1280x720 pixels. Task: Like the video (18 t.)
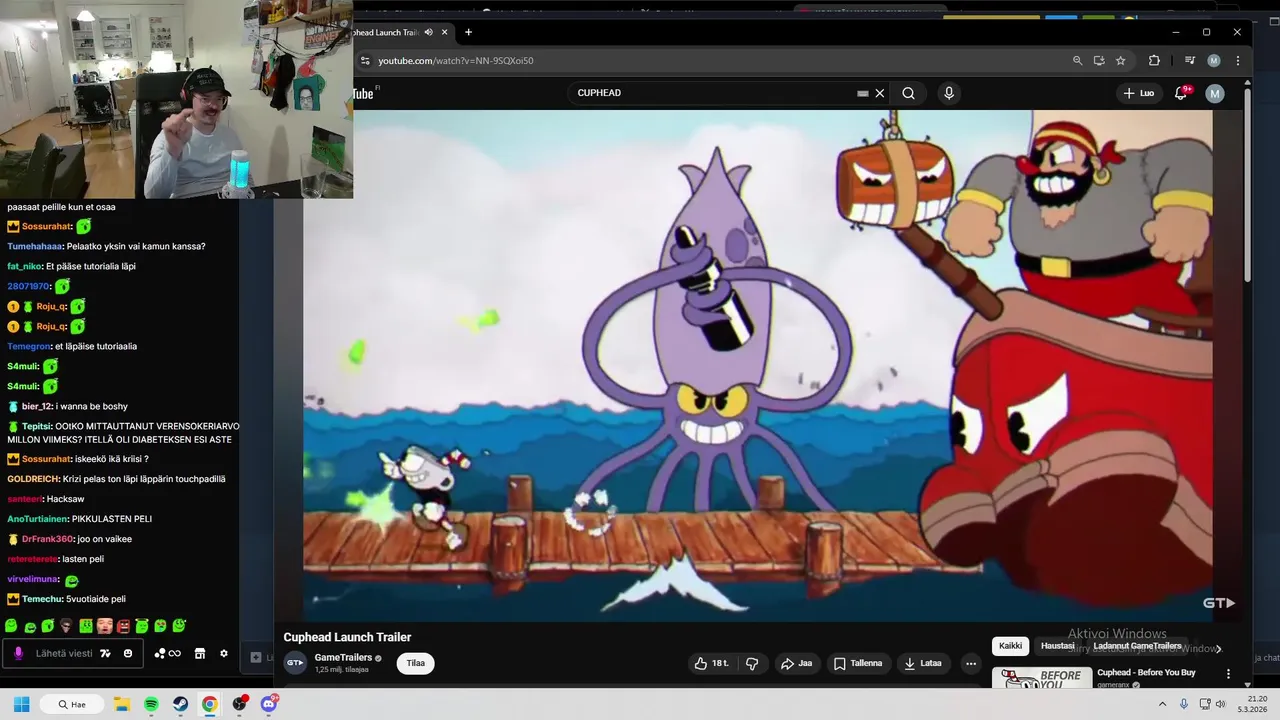711,663
